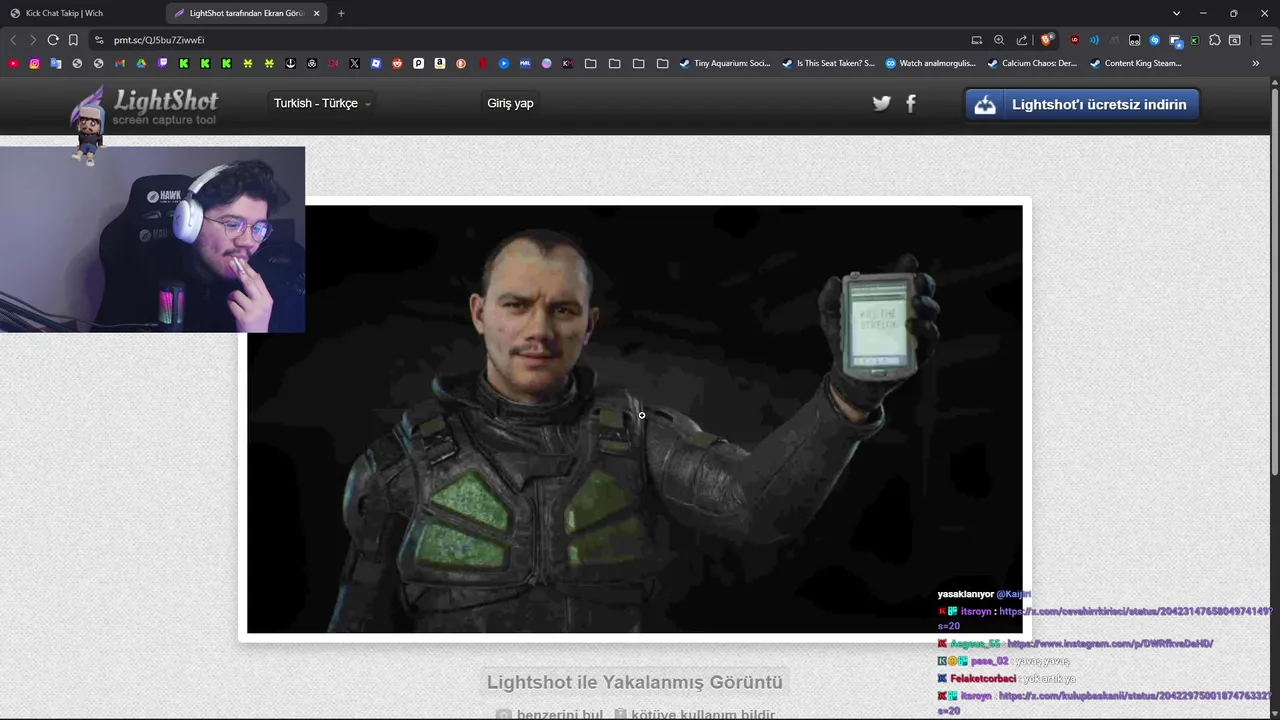1280x720 pixels.
Task: Open the YouTube bookmark icon
Action: pyautogui.click(x=13, y=63)
